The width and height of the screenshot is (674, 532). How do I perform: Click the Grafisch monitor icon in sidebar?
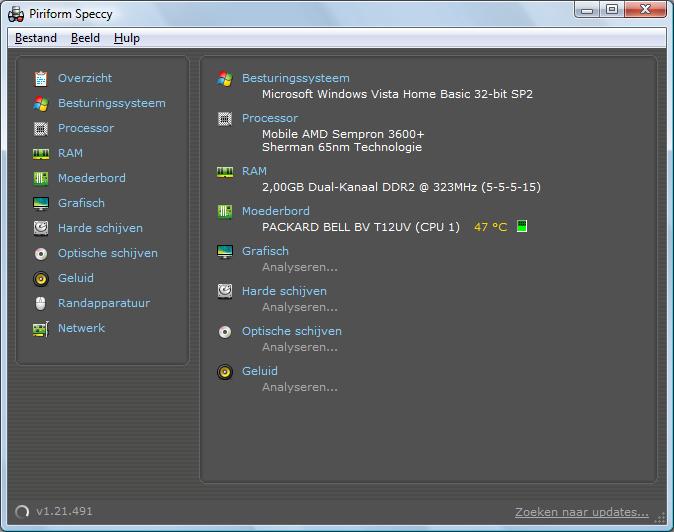point(41,203)
